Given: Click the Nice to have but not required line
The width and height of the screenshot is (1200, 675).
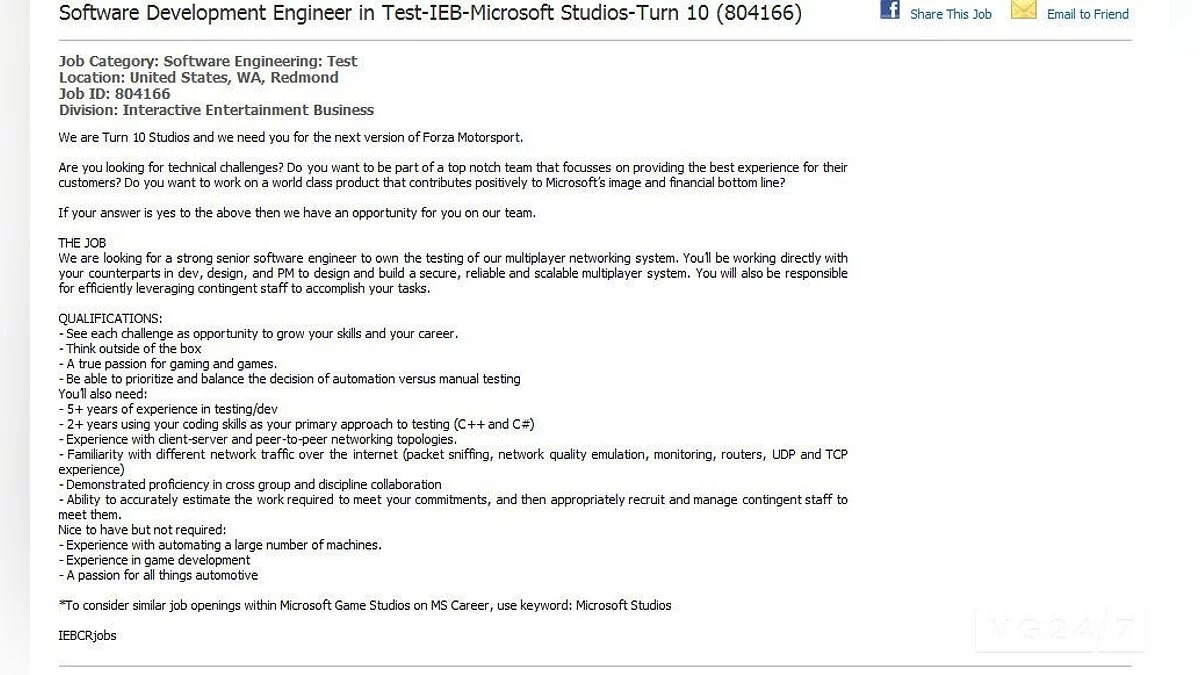Looking at the screenshot, I should pos(142,530).
